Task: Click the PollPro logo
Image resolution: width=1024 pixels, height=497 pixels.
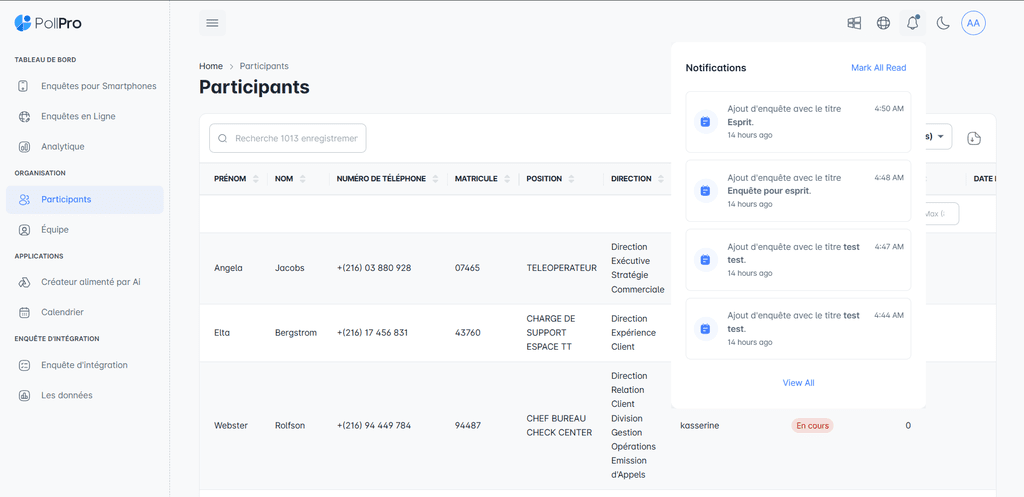Action: click(48, 22)
